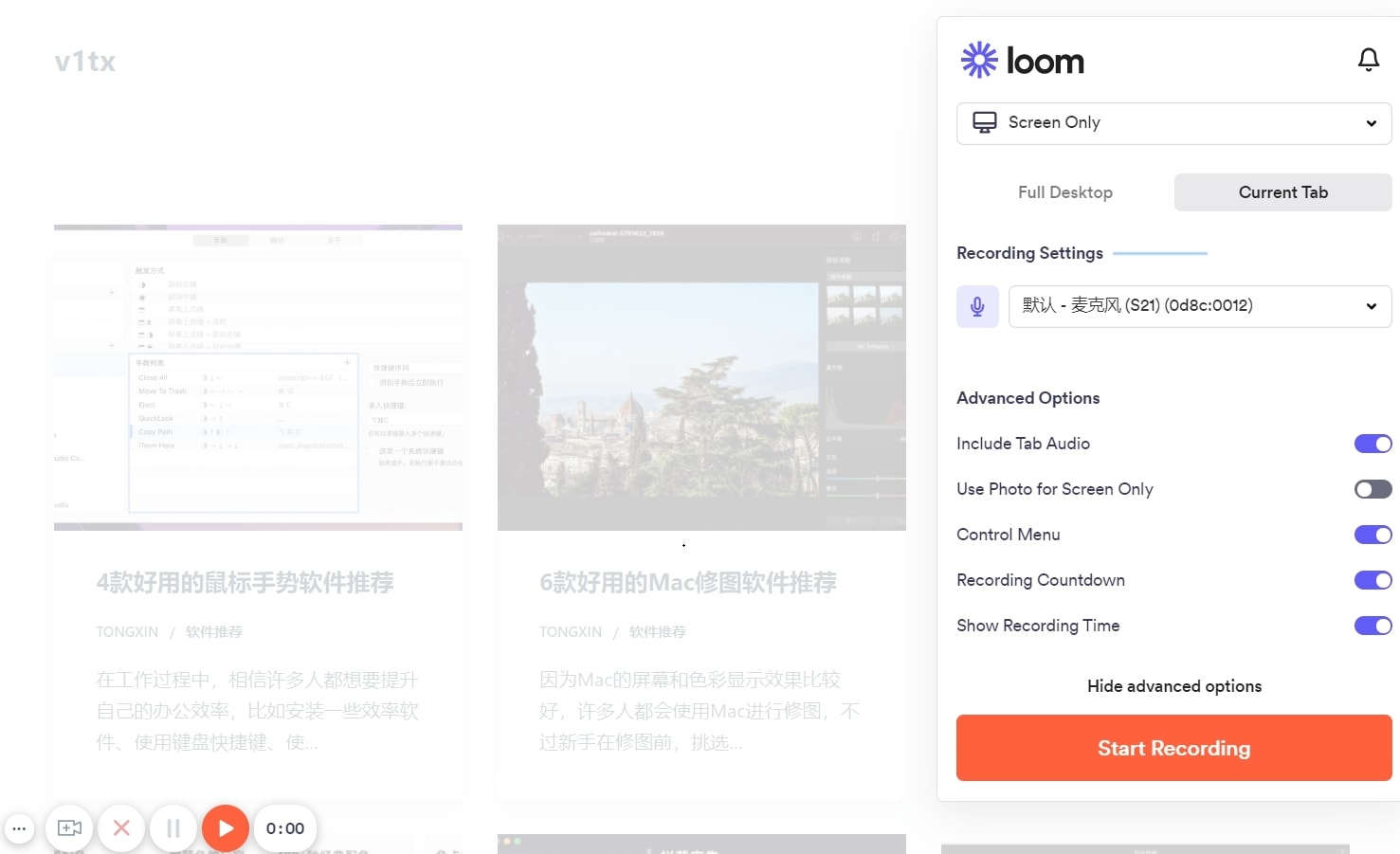1400x854 pixels.
Task: Toggle the microphone icon button
Action: (x=977, y=306)
